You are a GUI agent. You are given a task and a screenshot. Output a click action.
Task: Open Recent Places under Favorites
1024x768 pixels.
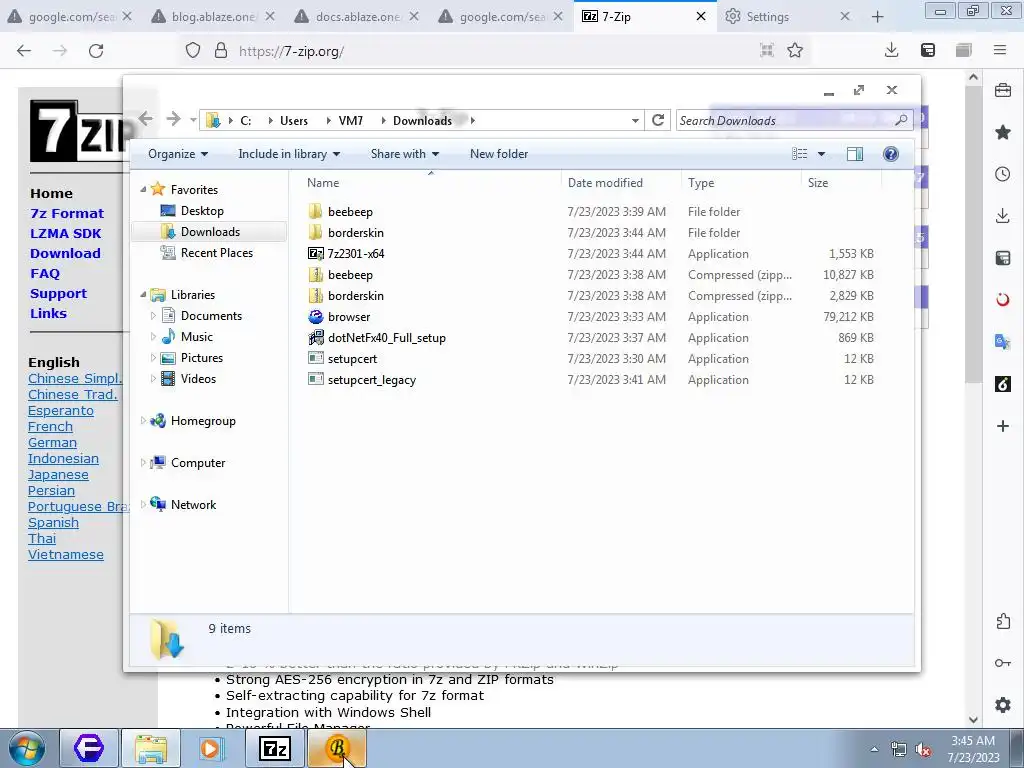(x=216, y=253)
